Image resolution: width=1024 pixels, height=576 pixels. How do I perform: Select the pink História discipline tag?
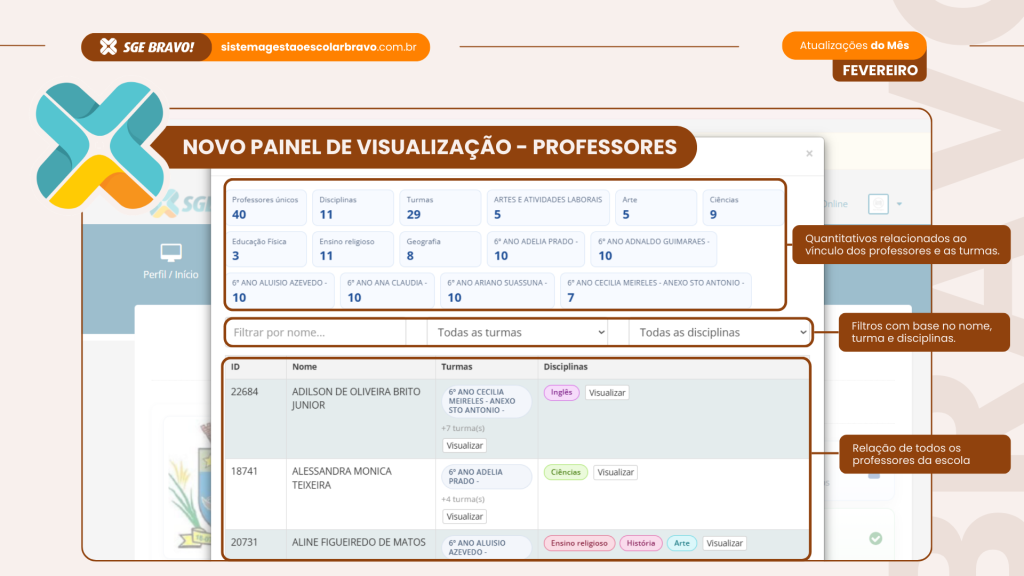(640, 543)
